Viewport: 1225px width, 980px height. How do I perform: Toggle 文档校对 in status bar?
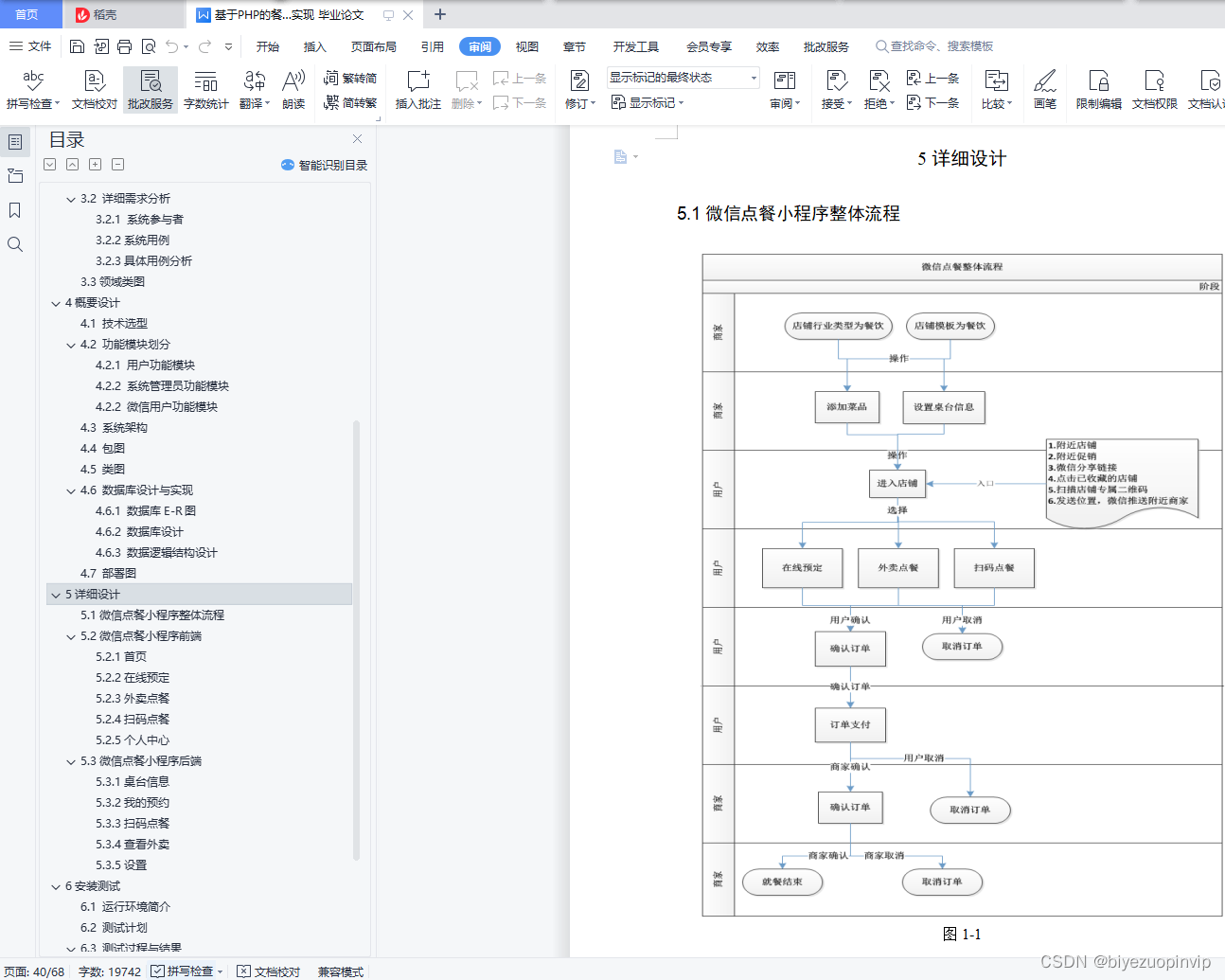point(269,971)
